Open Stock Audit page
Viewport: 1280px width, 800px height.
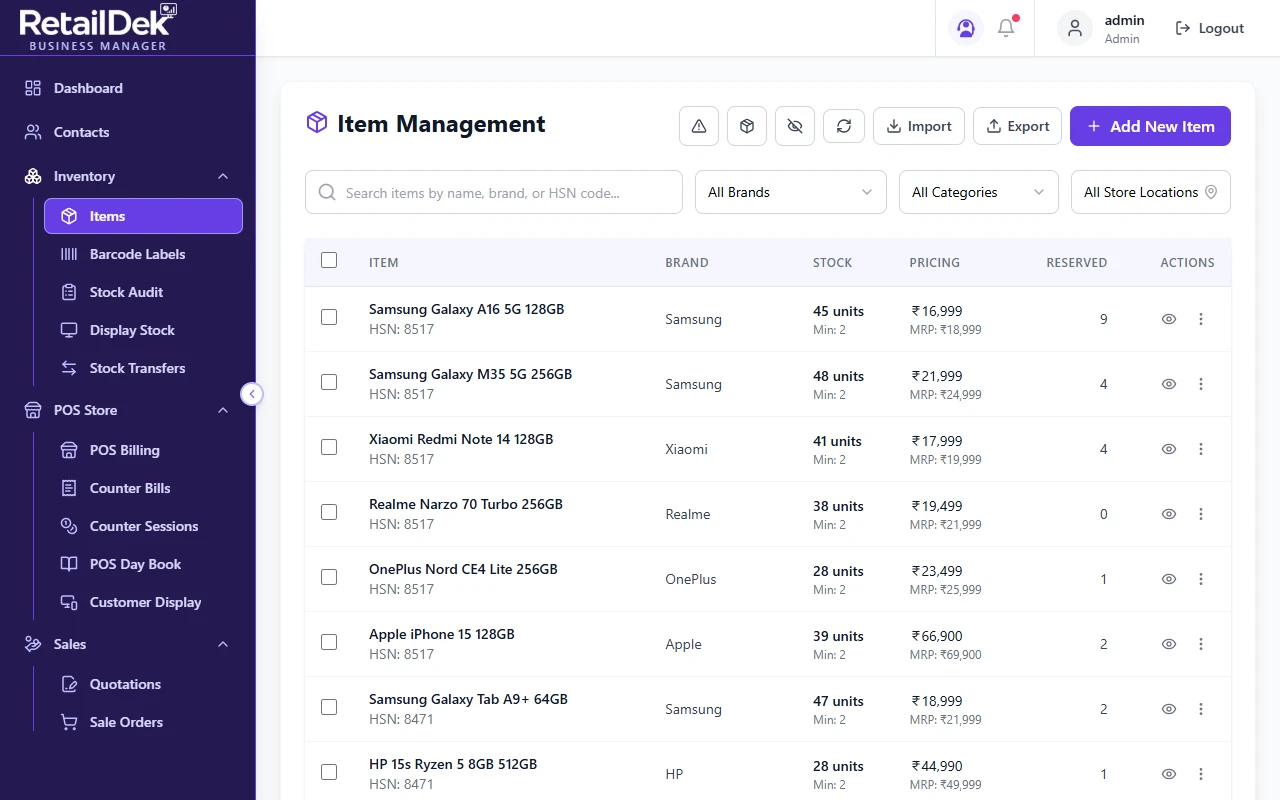143,292
